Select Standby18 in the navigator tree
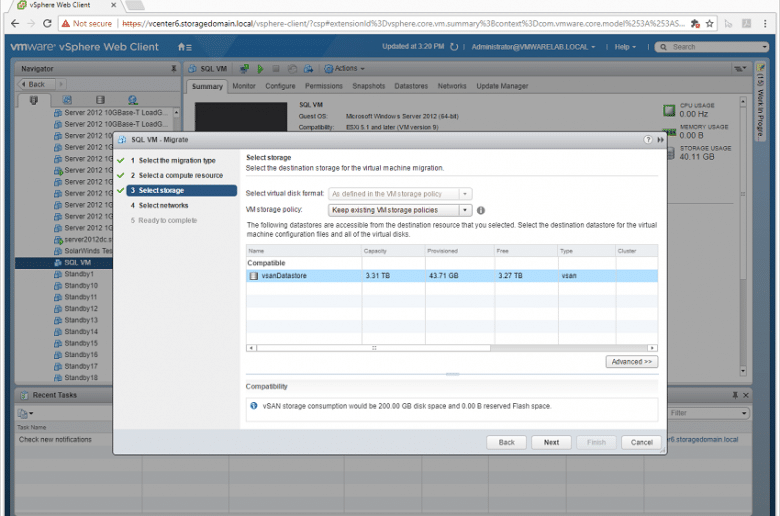 (81, 378)
